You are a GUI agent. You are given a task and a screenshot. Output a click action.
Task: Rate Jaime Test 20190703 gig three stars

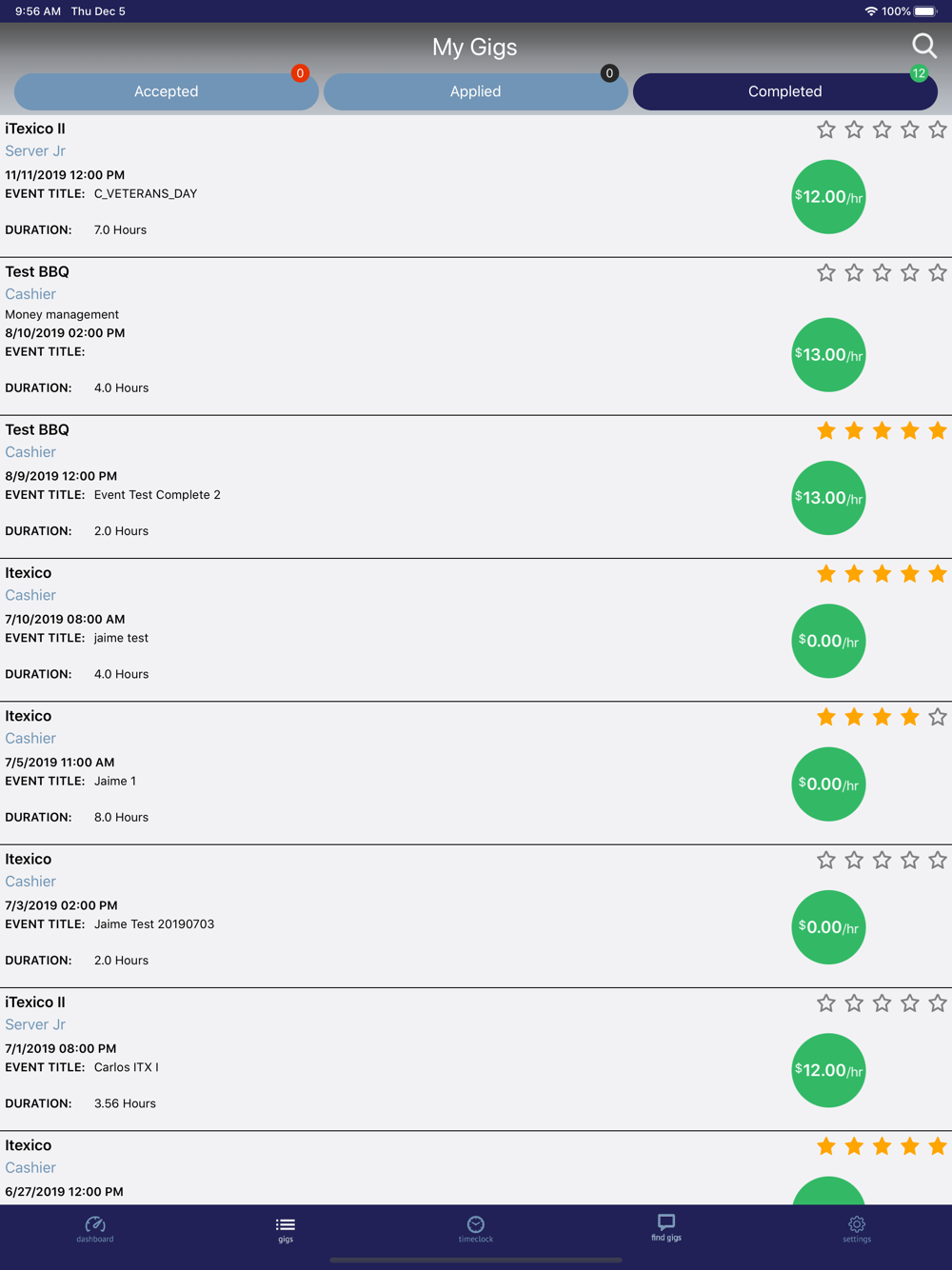coord(882,861)
